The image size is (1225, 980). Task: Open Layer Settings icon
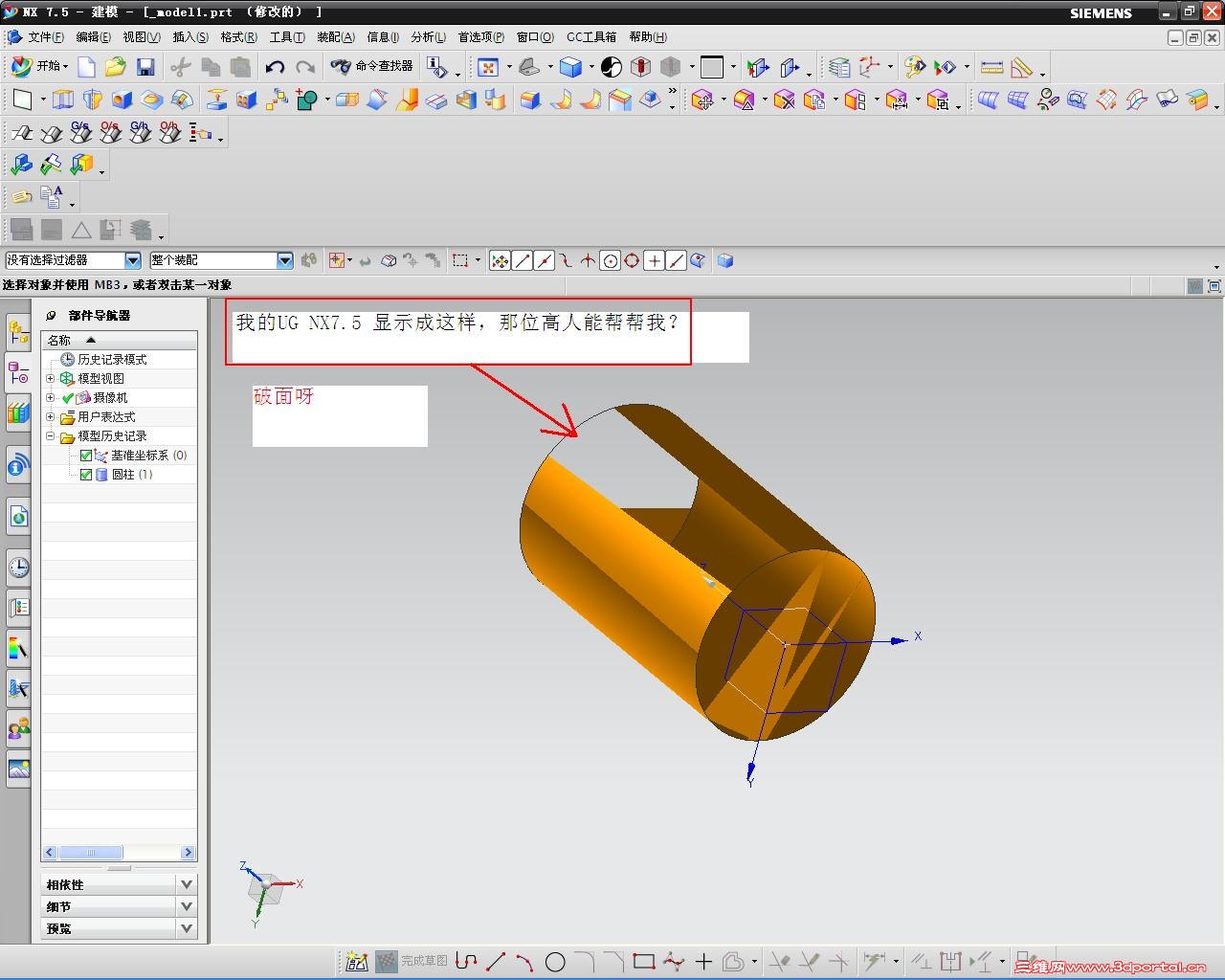click(839, 67)
